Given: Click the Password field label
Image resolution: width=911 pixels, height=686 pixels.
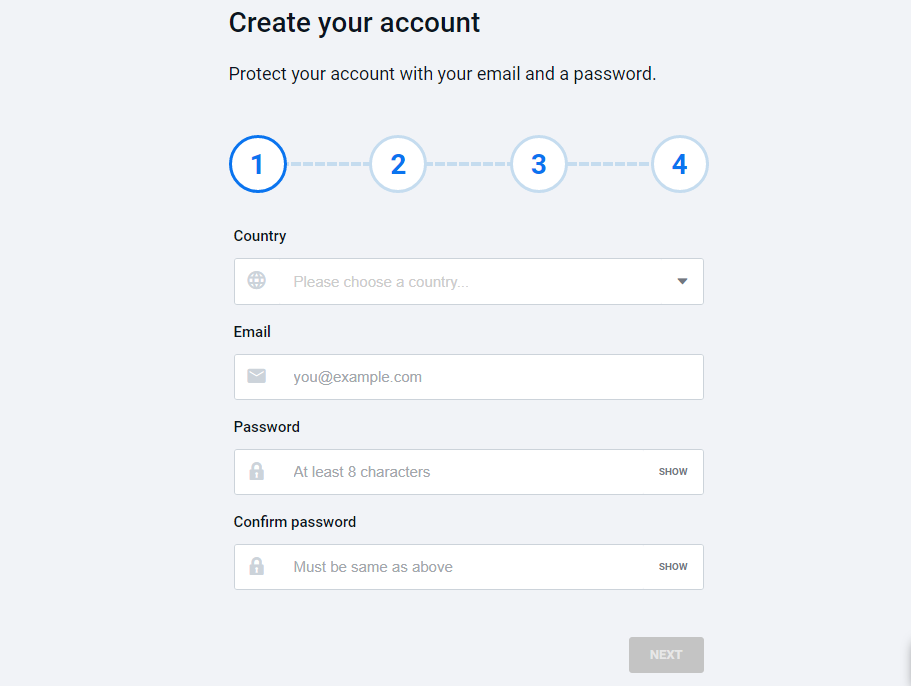Looking at the screenshot, I should [x=267, y=426].
